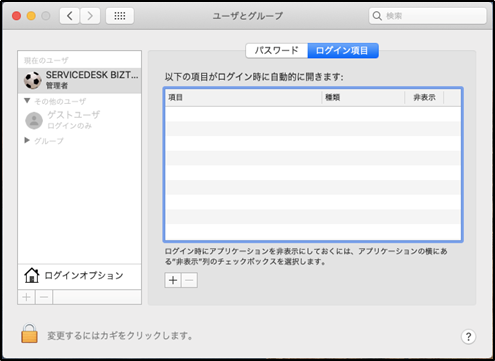Click the 種類 column header
The height and width of the screenshot is (361, 495).
(x=363, y=97)
